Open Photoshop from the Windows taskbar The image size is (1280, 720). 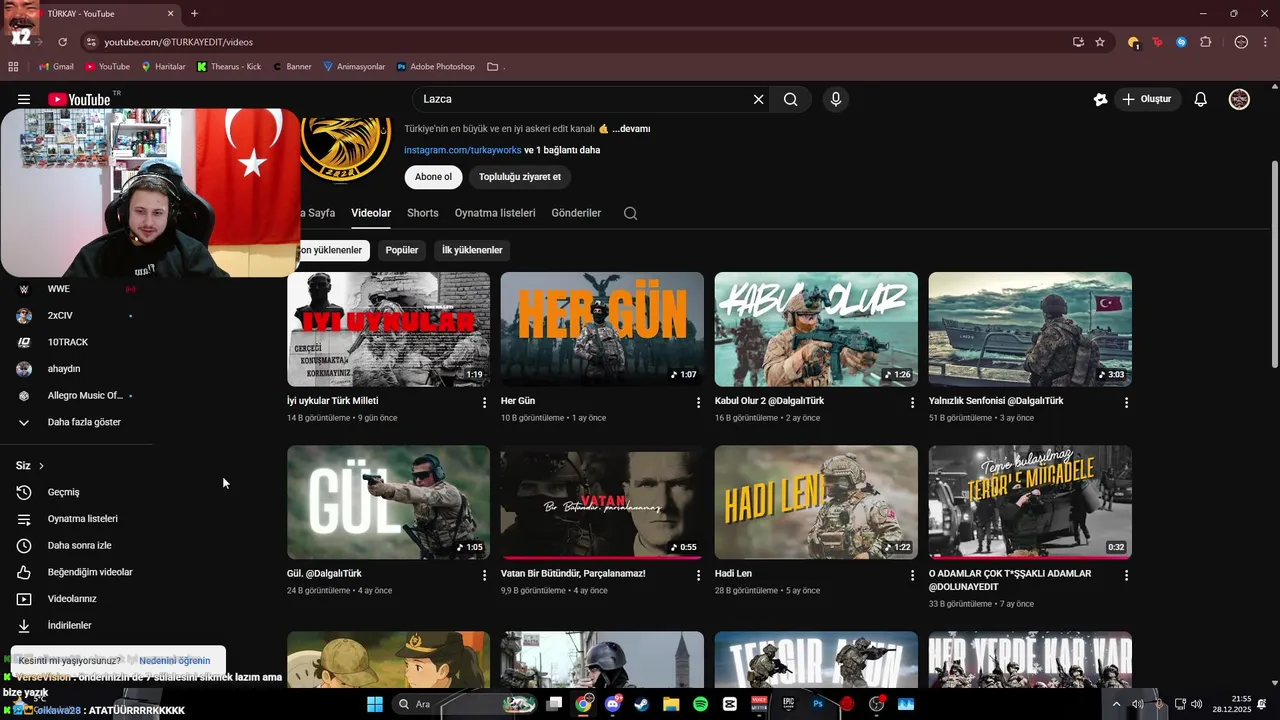click(x=817, y=704)
